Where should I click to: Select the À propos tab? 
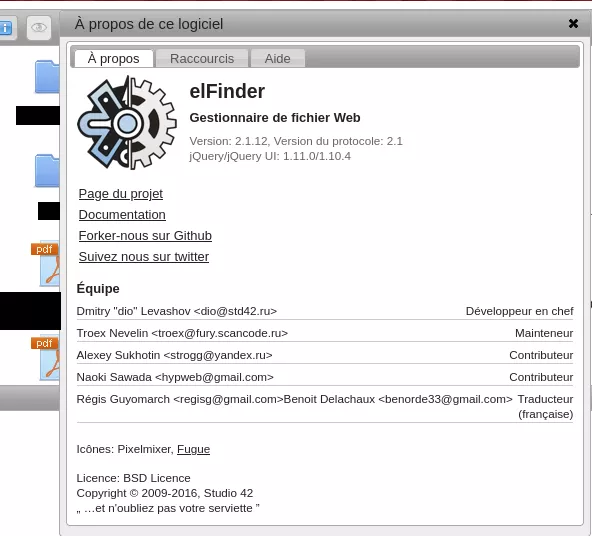[114, 59]
